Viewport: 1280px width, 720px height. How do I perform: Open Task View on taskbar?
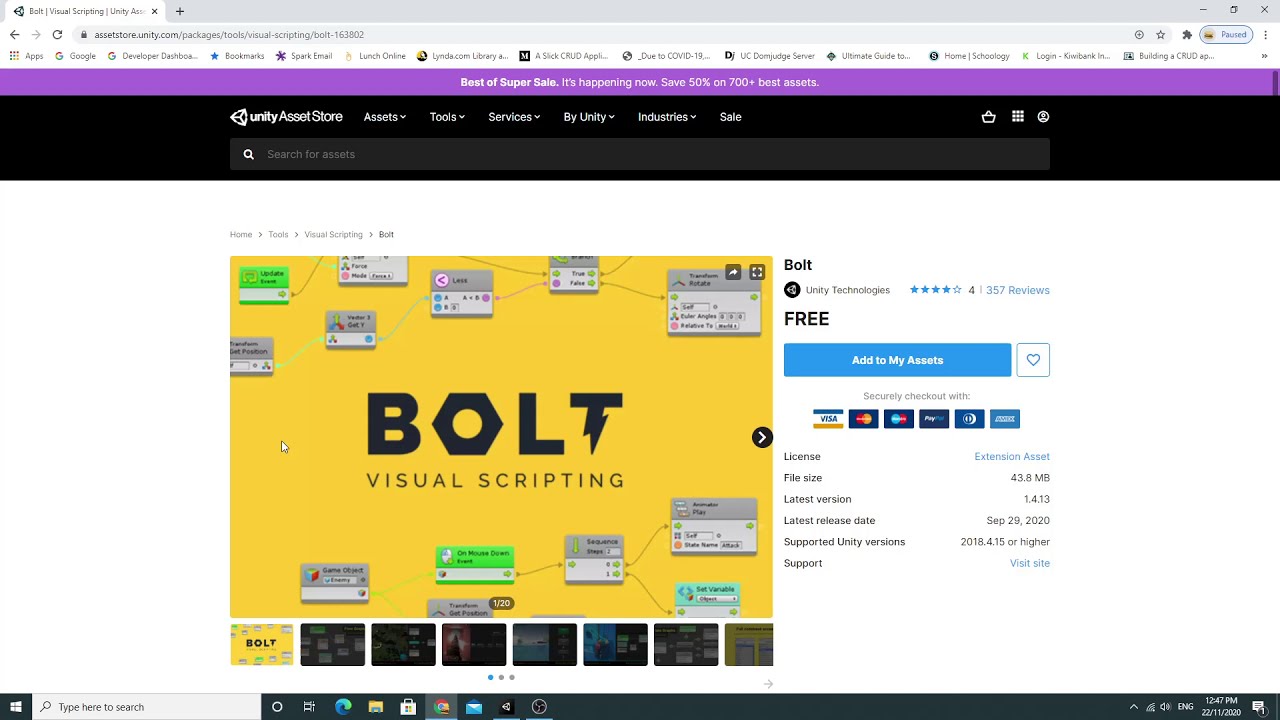tap(309, 707)
